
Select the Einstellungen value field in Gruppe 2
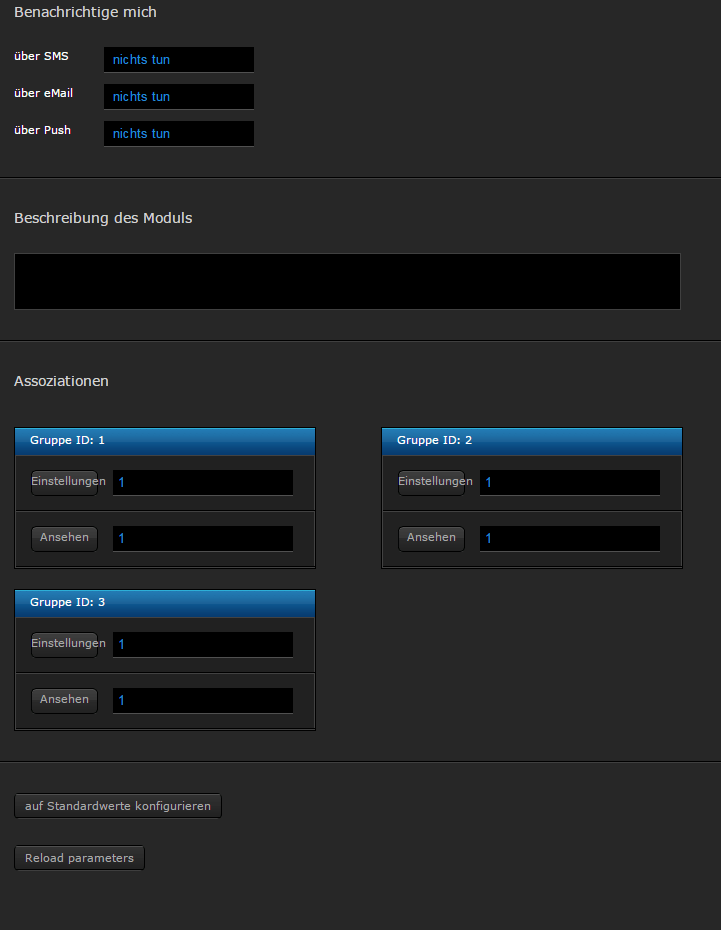click(570, 483)
